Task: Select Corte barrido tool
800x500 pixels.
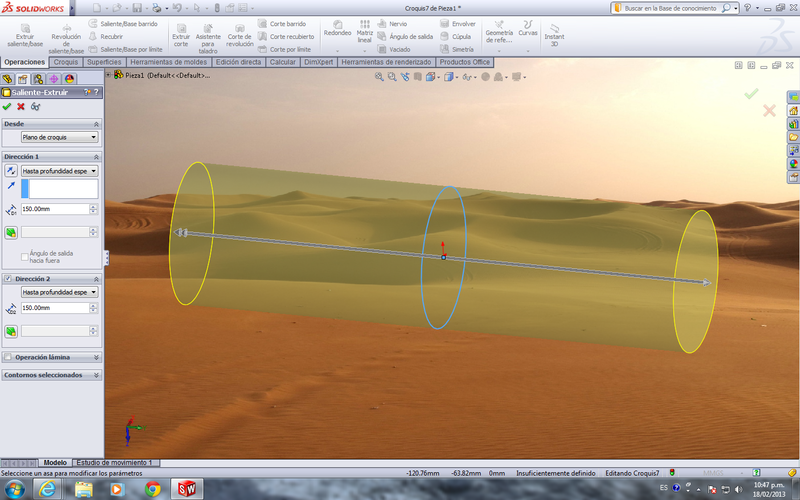Action: [x=282, y=23]
